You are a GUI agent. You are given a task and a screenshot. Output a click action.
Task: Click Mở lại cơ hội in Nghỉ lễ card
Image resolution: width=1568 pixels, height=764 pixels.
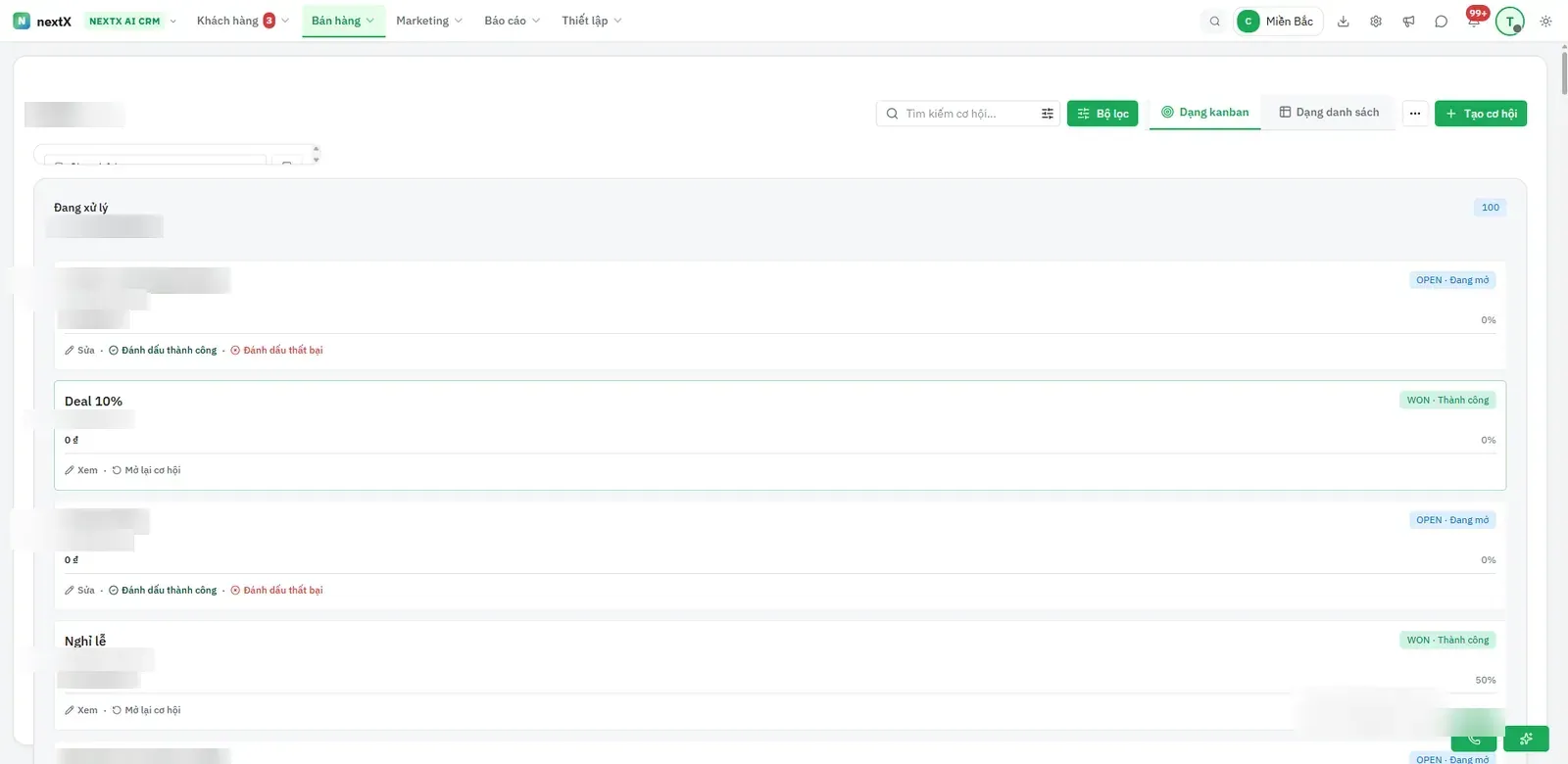[153, 710]
